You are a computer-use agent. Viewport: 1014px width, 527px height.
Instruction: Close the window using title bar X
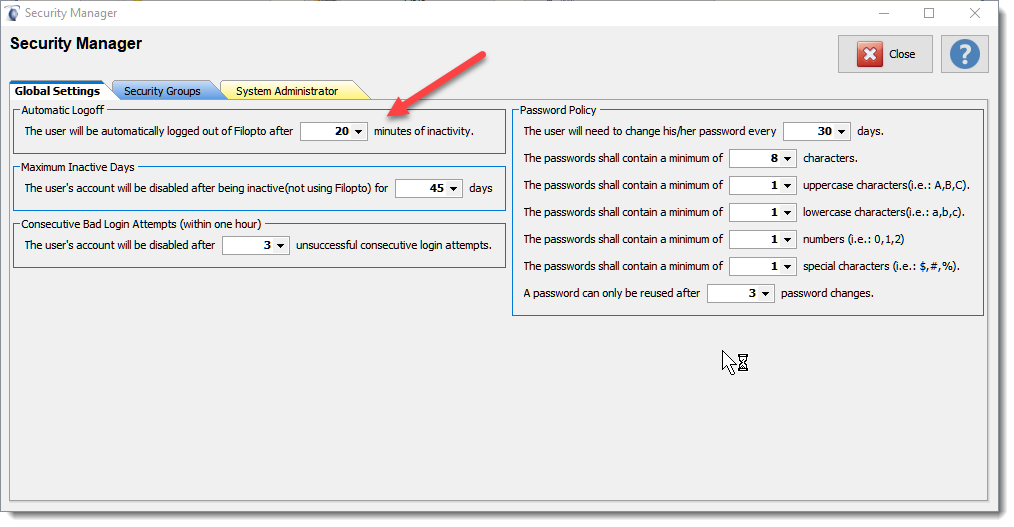pos(975,13)
